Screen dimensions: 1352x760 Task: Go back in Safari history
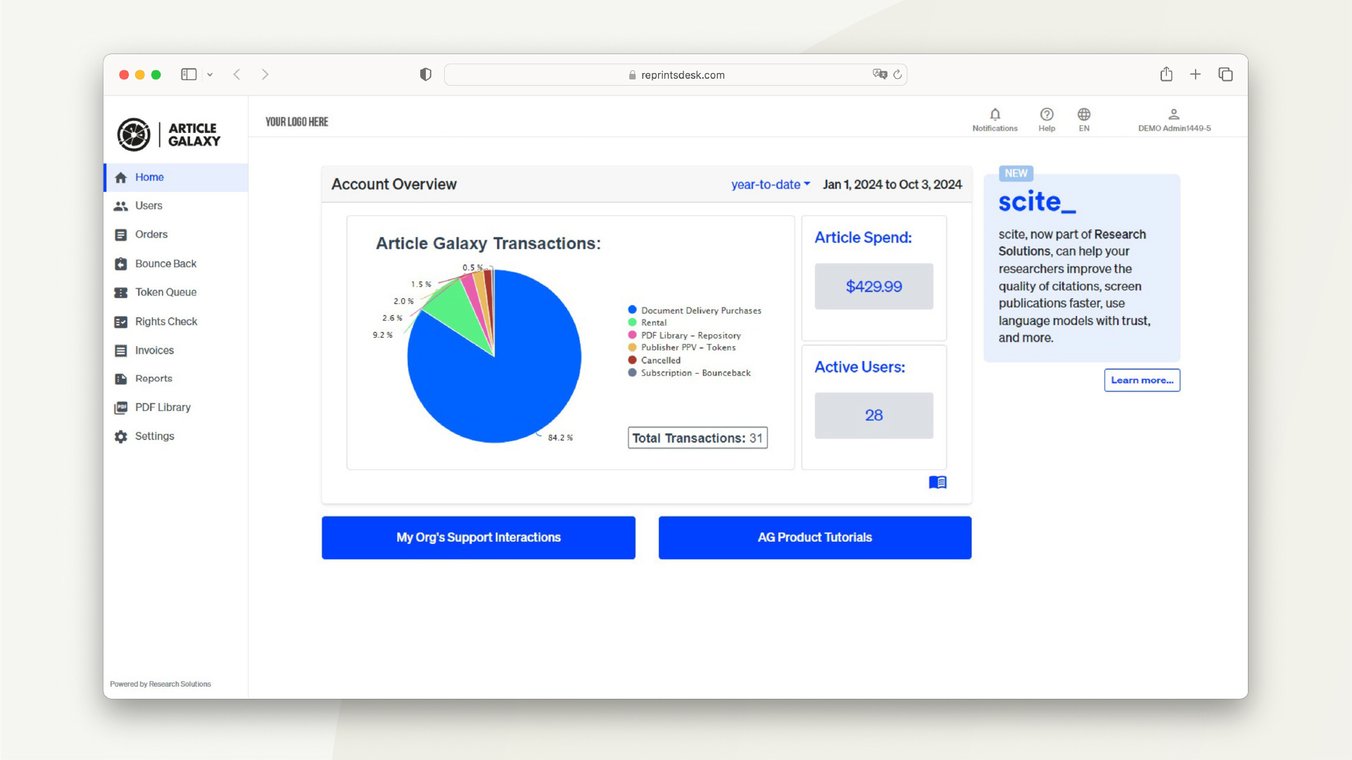[x=237, y=75]
